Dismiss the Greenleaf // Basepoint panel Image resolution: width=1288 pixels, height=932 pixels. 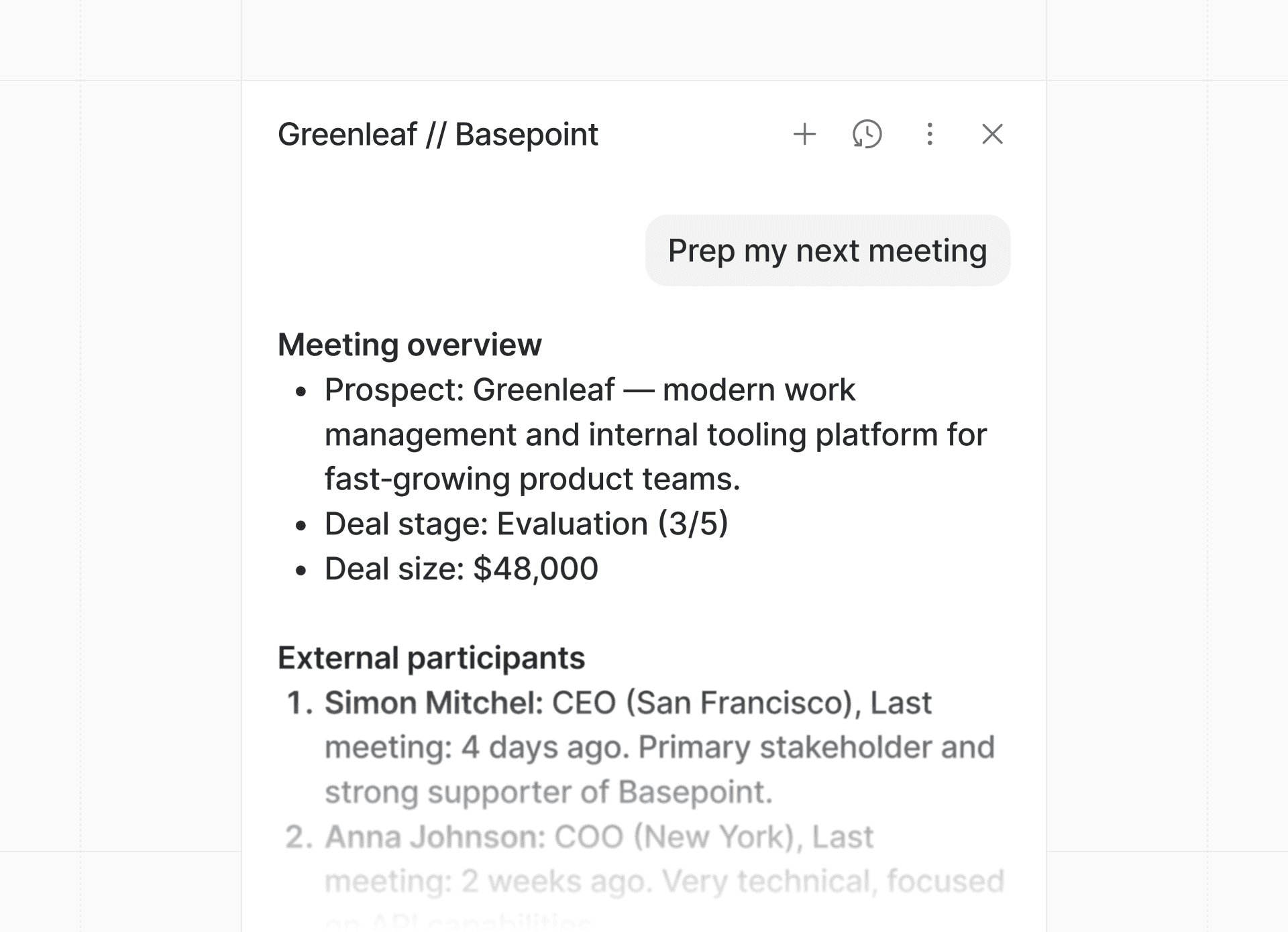(991, 134)
